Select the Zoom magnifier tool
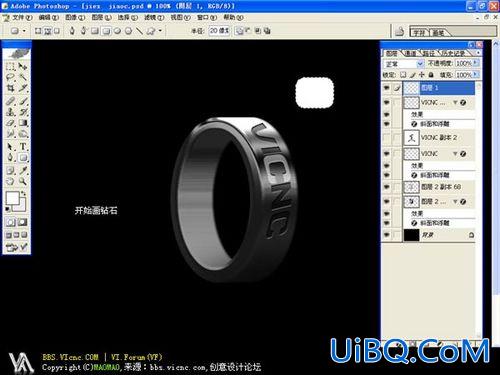Viewport: 500px width, 375px height. [23, 181]
